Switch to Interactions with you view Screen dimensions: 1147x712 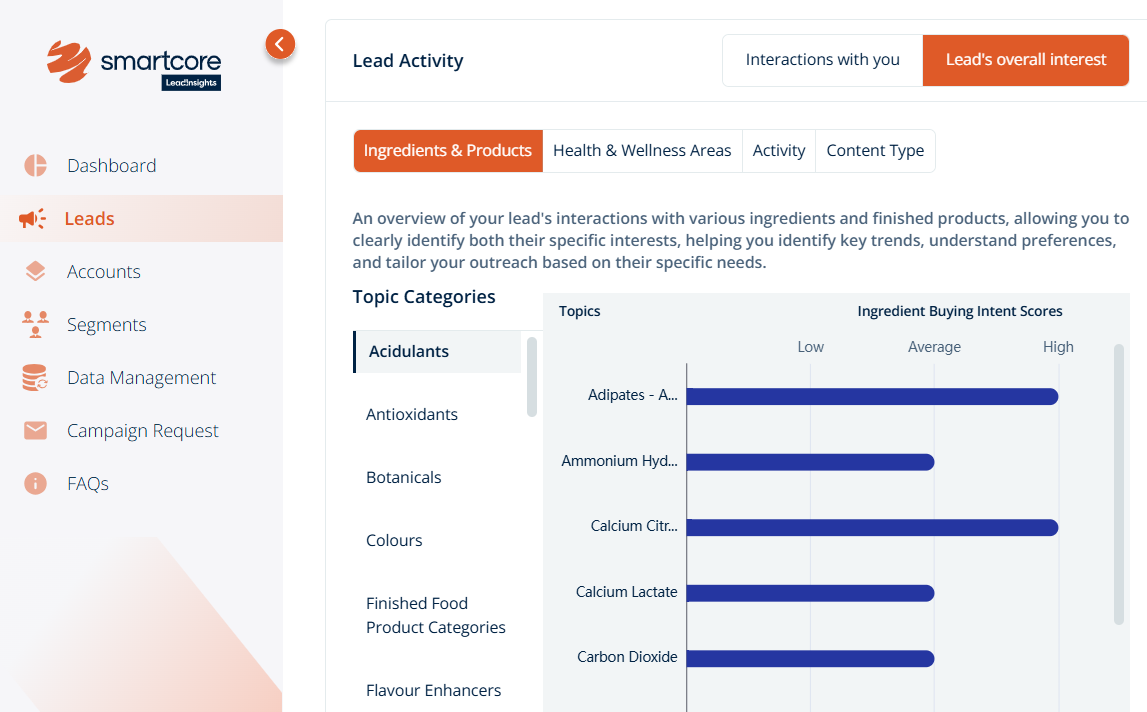tap(822, 60)
